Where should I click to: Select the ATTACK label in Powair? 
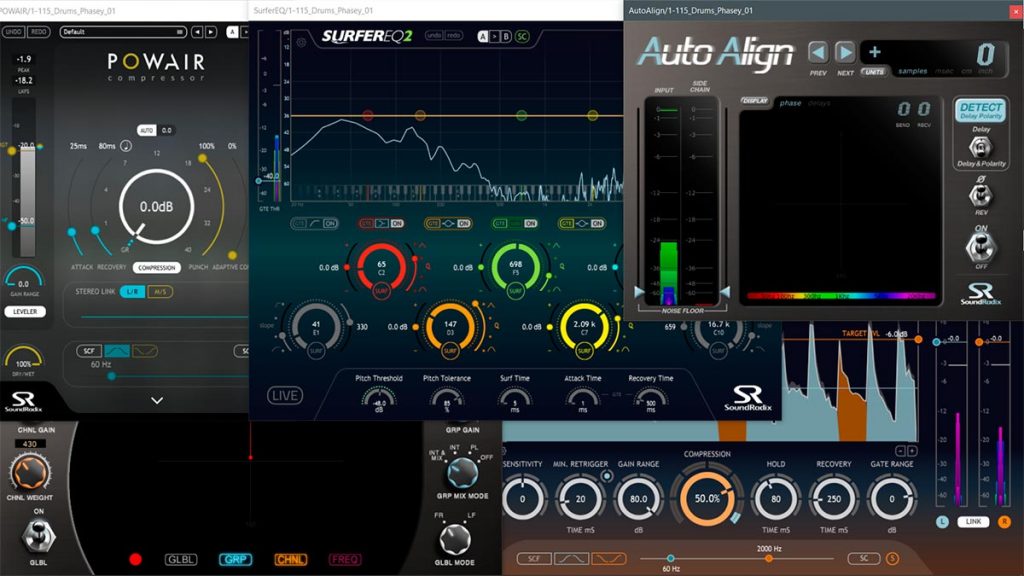coord(82,267)
